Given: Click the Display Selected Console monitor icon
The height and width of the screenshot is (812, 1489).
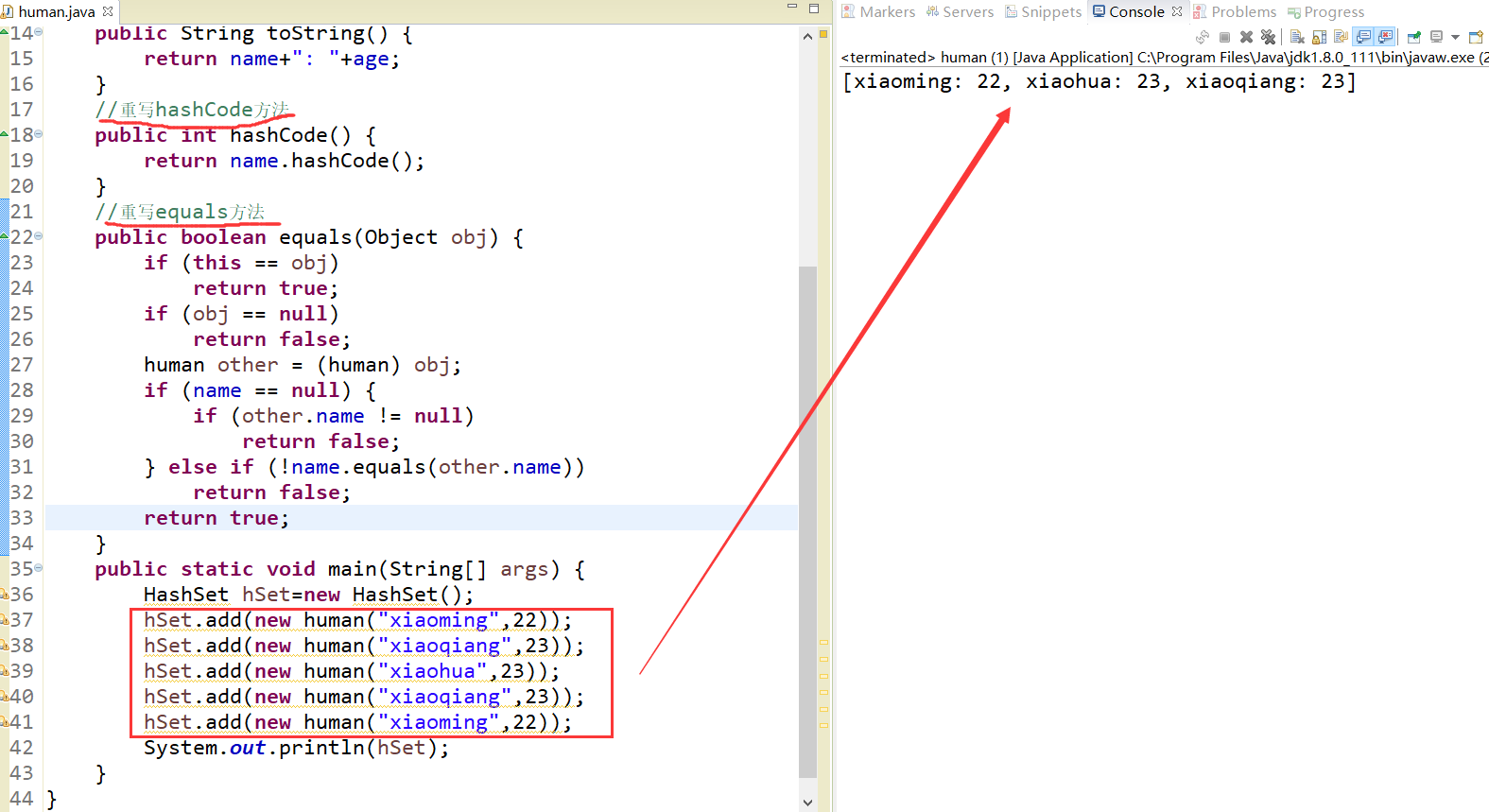Looking at the screenshot, I should pyautogui.click(x=1437, y=37).
